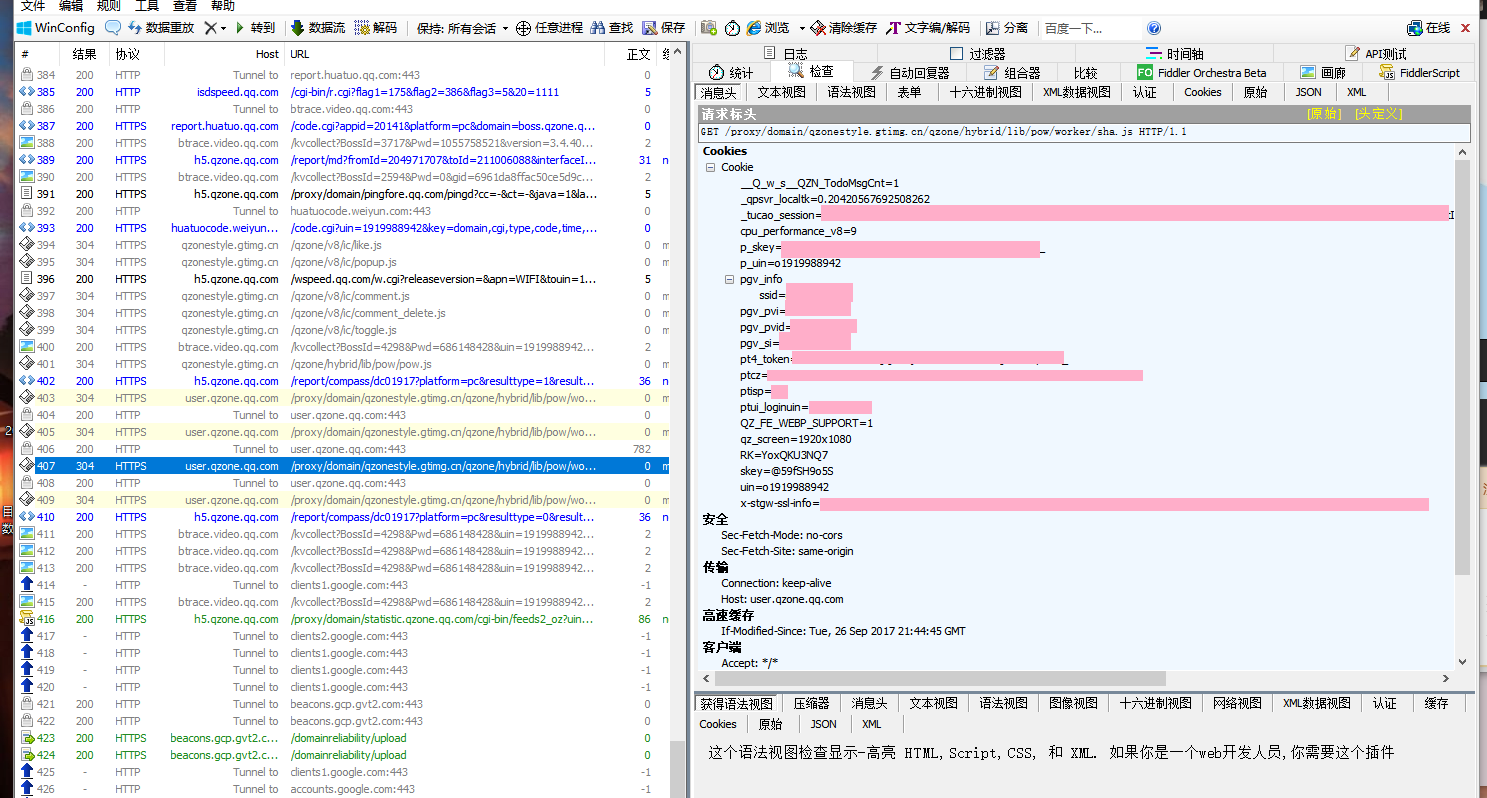
Task: Click the 百度一下 search input field
Action: point(1088,28)
